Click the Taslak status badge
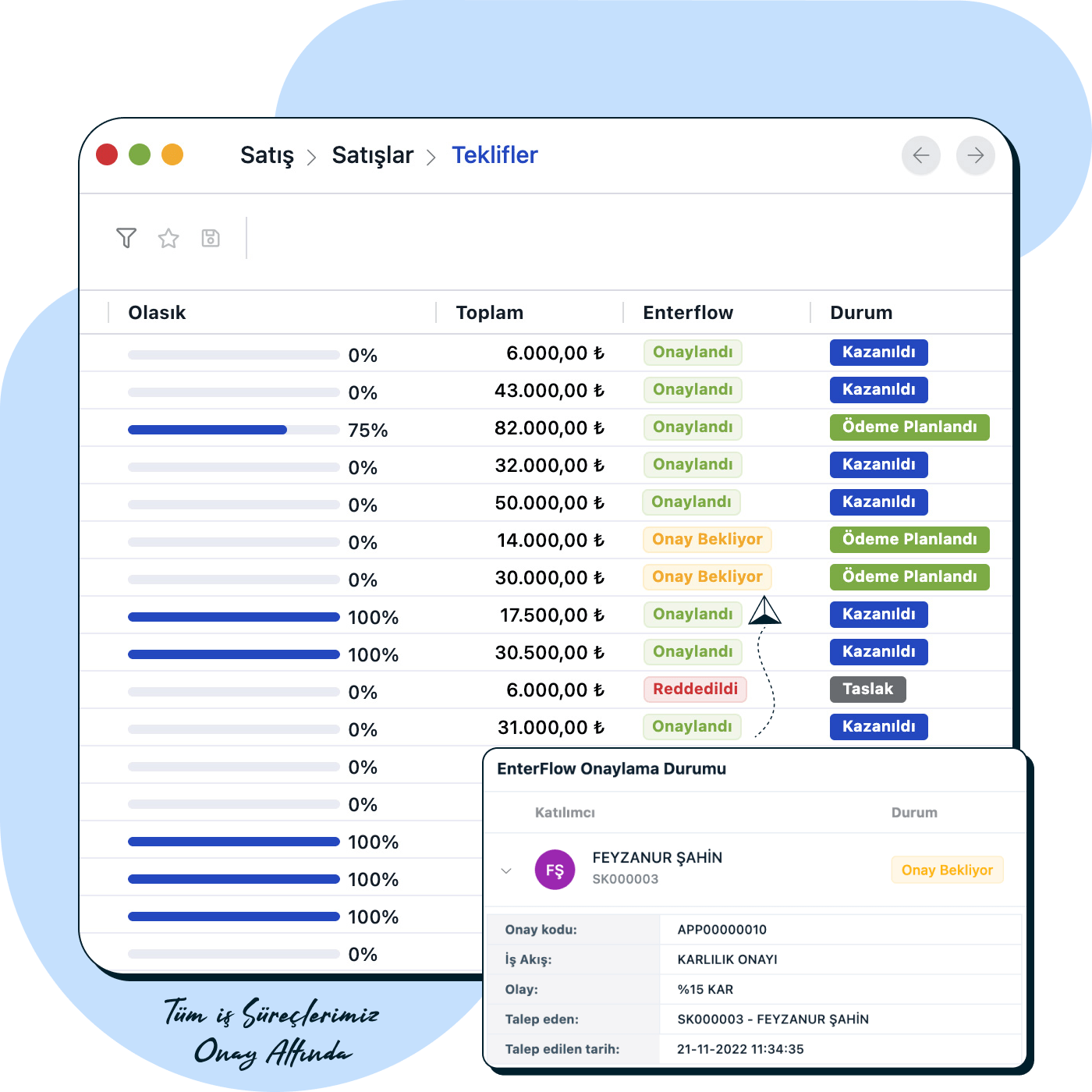 pos(867,689)
